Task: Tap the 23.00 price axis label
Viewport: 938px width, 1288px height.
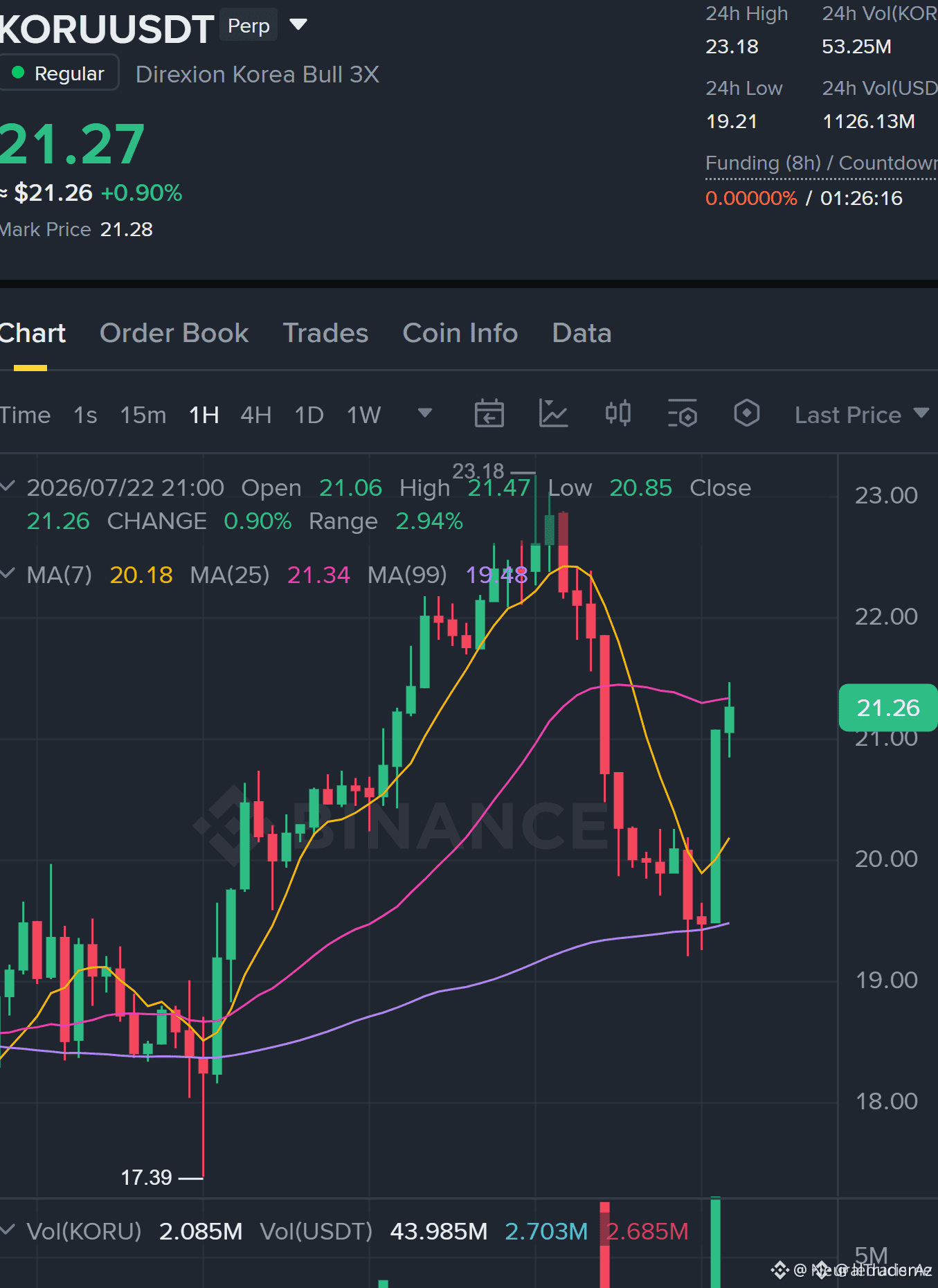Action: 886,496
